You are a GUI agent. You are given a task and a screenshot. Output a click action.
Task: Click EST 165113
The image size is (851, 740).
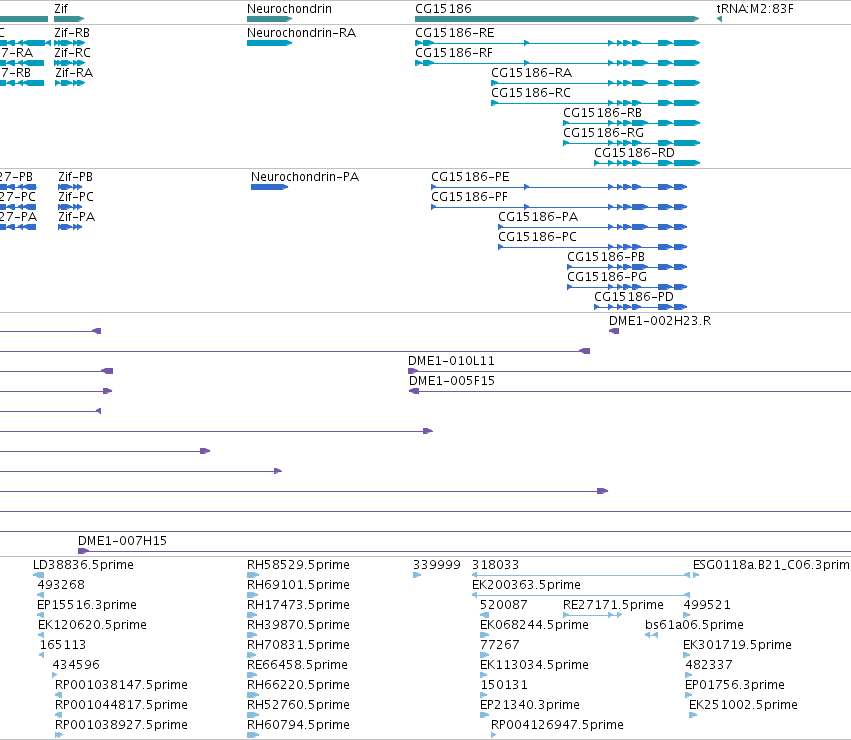[62, 645]
